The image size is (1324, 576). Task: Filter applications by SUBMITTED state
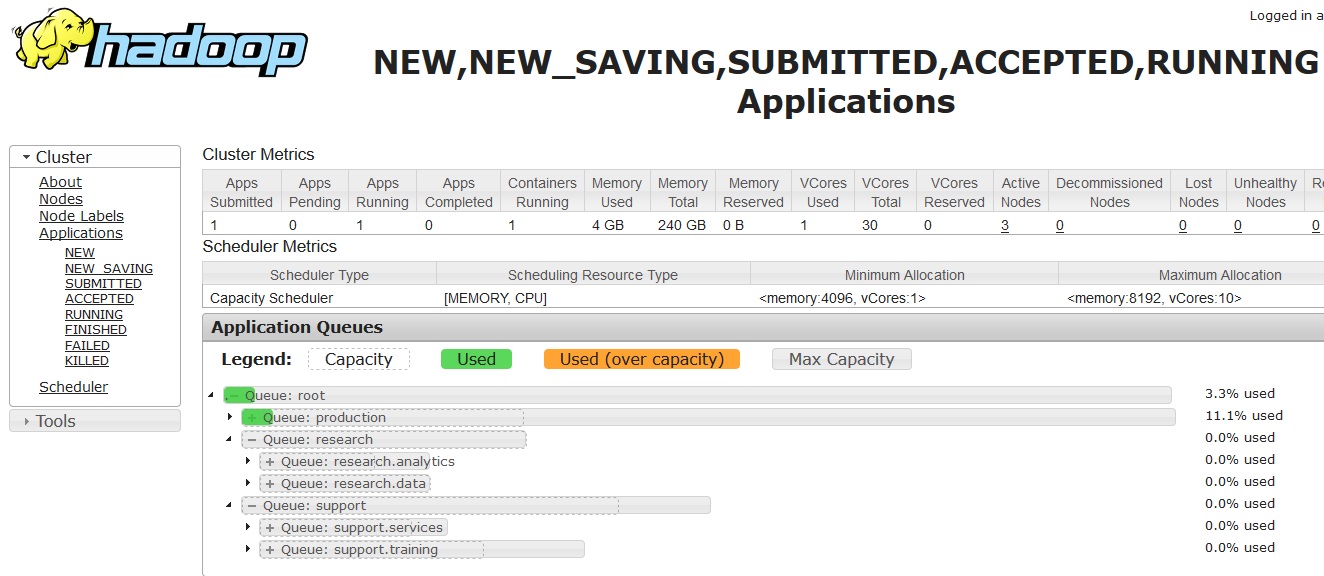[103, 284]
